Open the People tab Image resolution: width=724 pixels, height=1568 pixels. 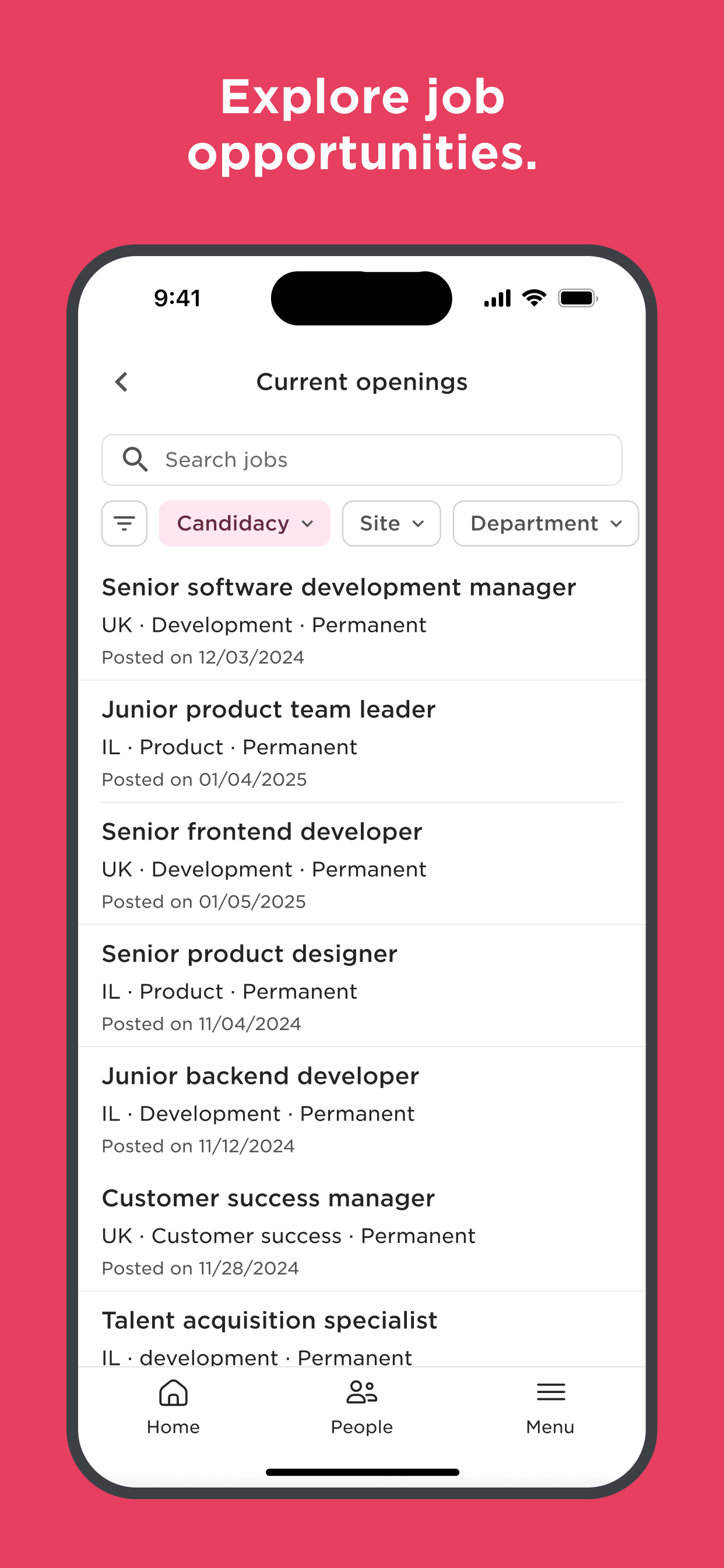pos(362,1408)
